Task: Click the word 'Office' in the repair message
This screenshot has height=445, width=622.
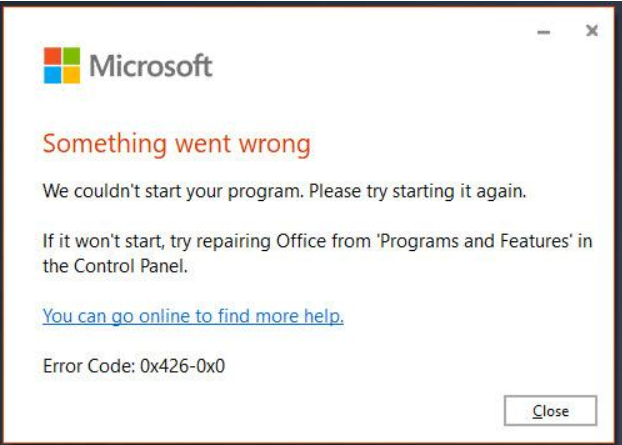Action: pos(301,241)
